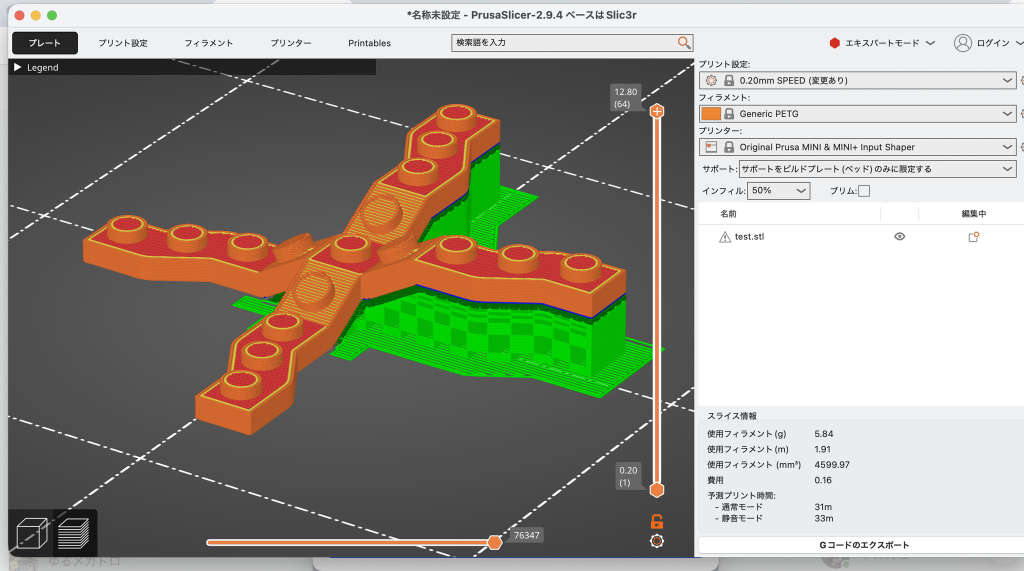
Task: Click the green zoom window button
Action: coord(52,15)
